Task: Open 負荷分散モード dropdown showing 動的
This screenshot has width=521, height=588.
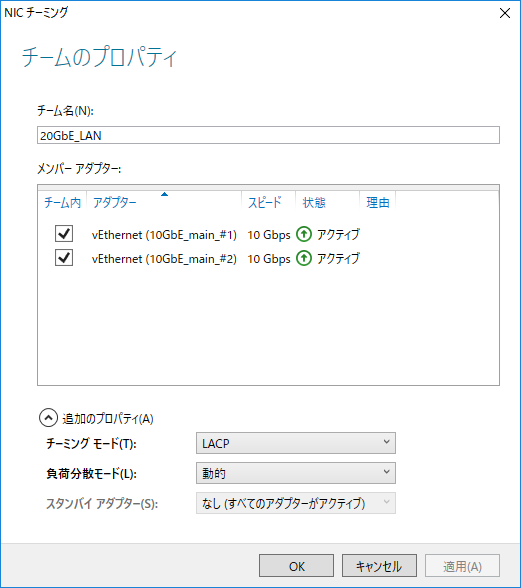Action: (296, 473)
